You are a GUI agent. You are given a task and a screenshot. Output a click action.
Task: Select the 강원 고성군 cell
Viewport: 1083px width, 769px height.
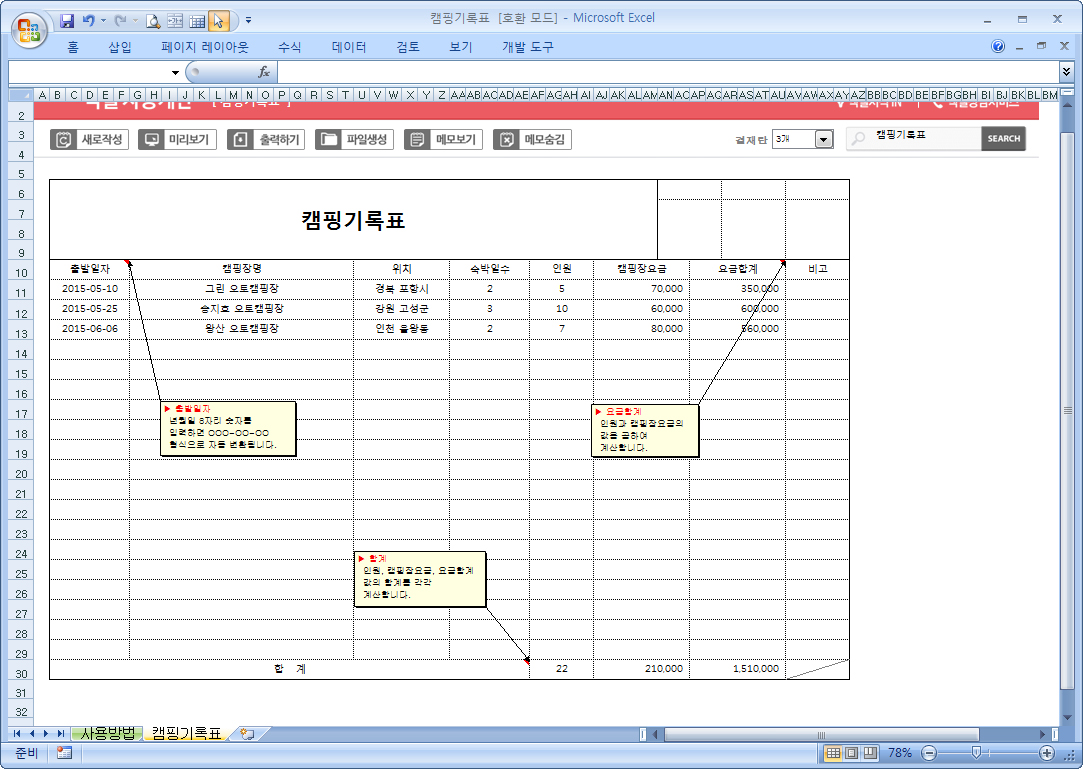pos(401,309)
